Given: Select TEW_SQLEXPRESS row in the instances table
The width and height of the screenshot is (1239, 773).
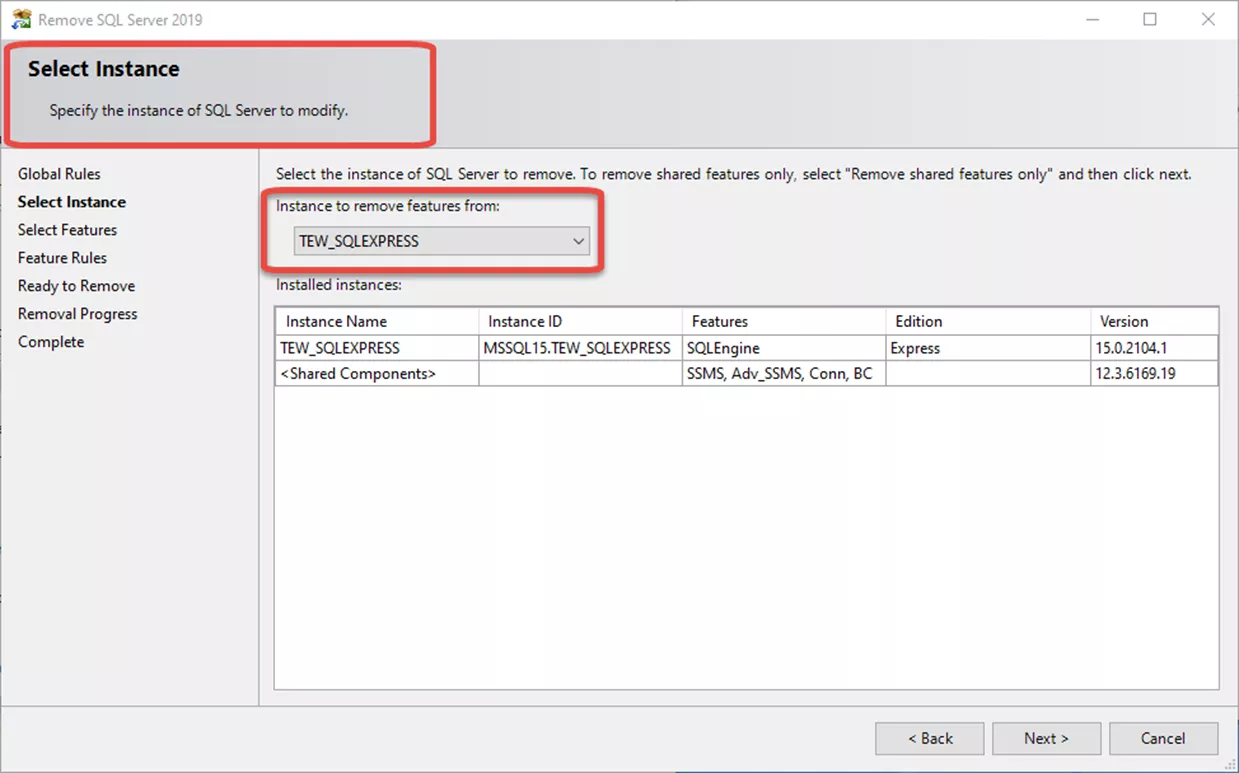Looking at the screenshot, I should (x=747, y=348).
